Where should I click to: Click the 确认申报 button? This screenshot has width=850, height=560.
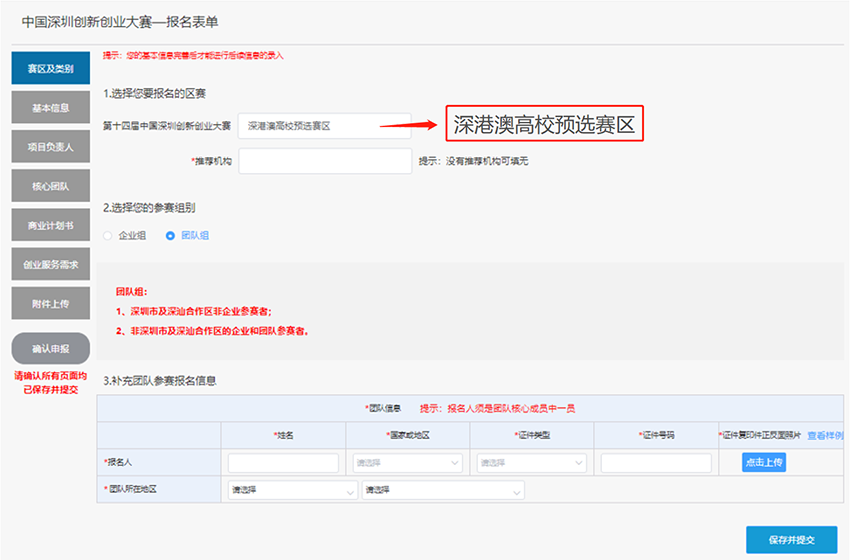coord(50,349)
